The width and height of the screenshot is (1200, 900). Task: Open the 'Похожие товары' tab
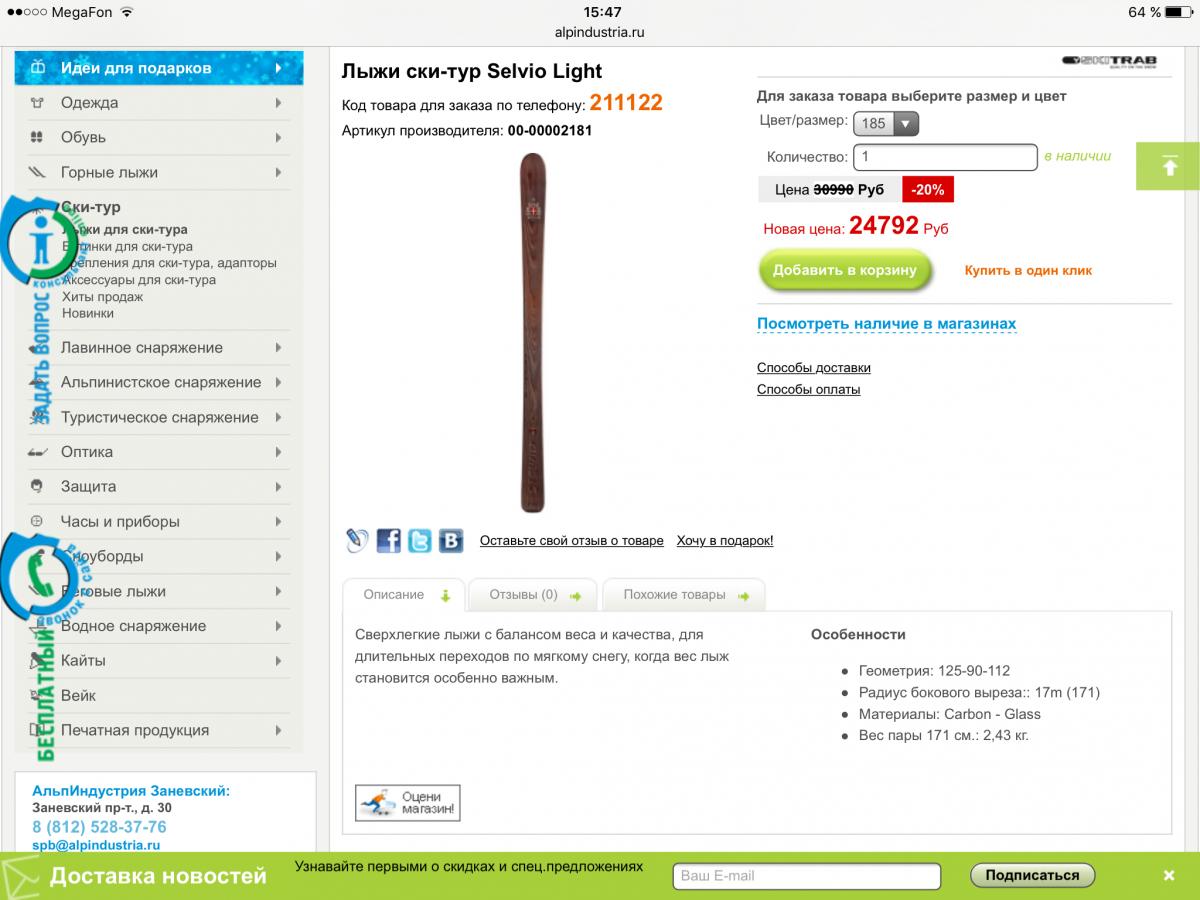point(684,595)
